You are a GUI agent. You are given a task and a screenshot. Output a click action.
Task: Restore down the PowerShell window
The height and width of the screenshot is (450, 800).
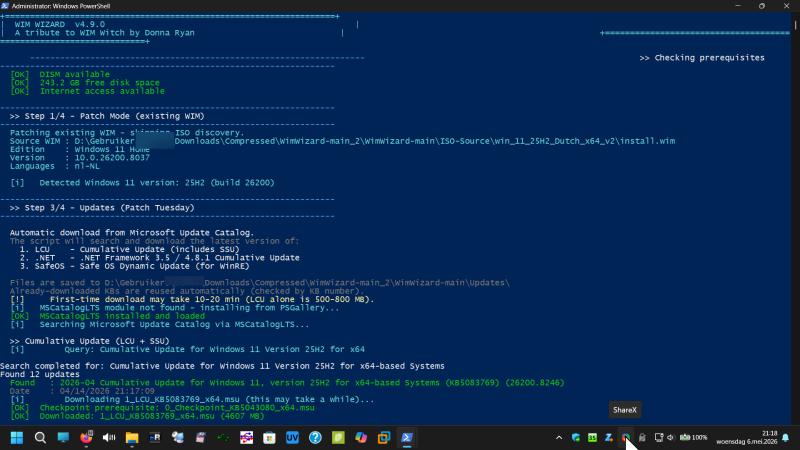coord(762,6)
